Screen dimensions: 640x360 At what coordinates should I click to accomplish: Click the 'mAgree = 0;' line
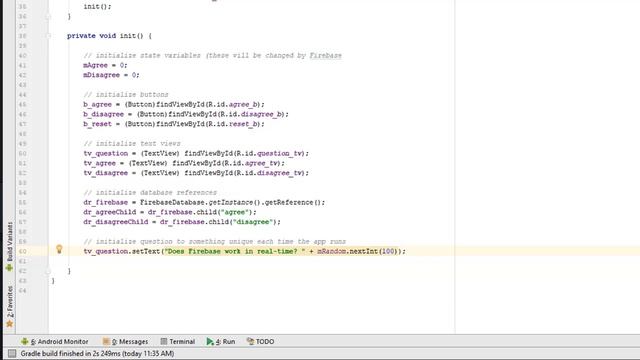tap(105, 65)
